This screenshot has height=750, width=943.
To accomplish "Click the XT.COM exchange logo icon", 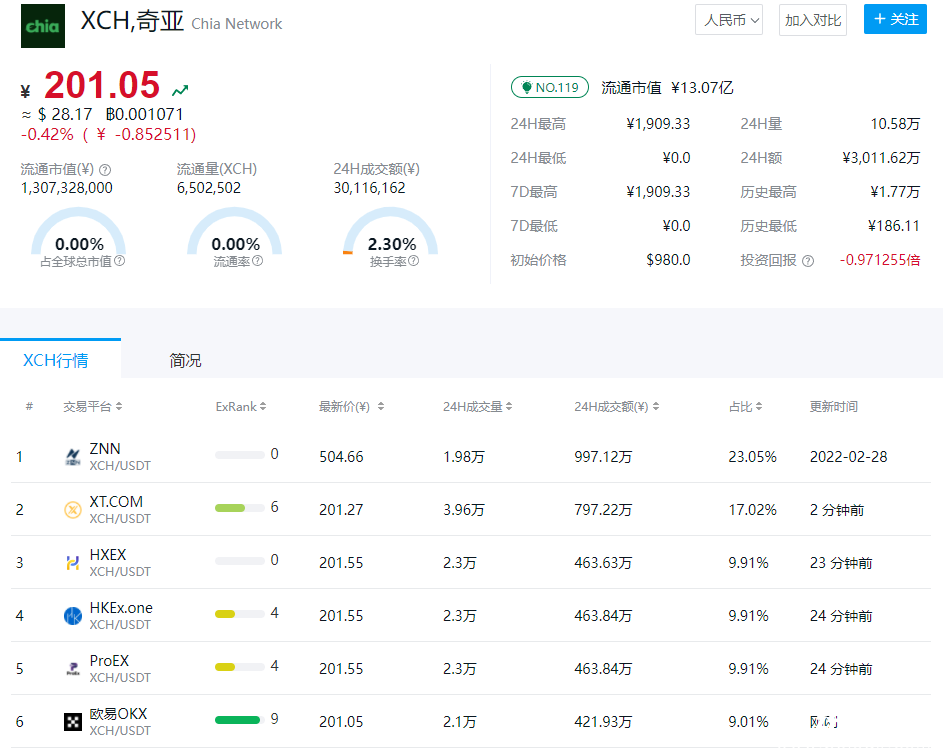I will point(72,510).
